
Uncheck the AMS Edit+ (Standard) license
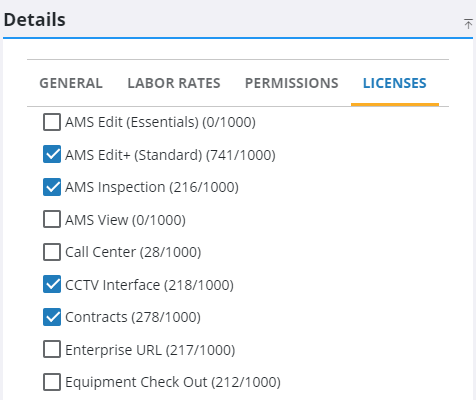coord(52,154)
